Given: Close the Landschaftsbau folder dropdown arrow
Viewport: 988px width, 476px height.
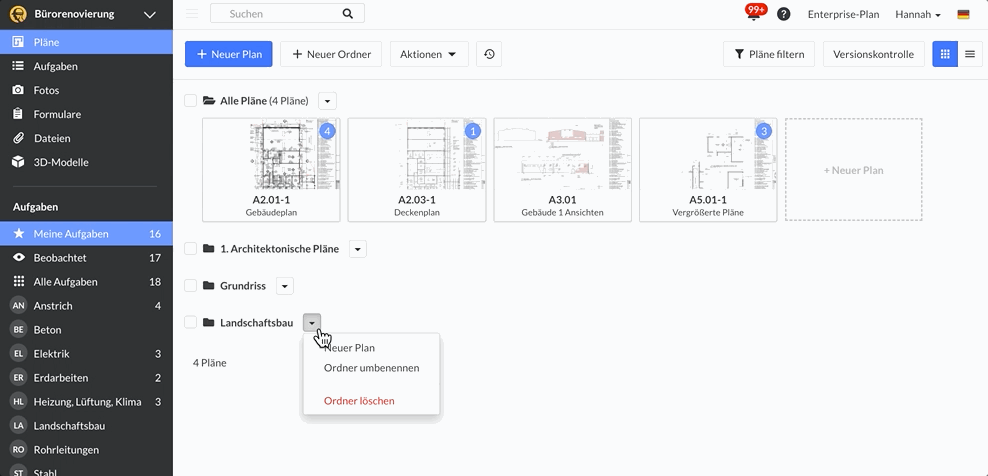Looking at the screenshot, I should pos(312,323).
